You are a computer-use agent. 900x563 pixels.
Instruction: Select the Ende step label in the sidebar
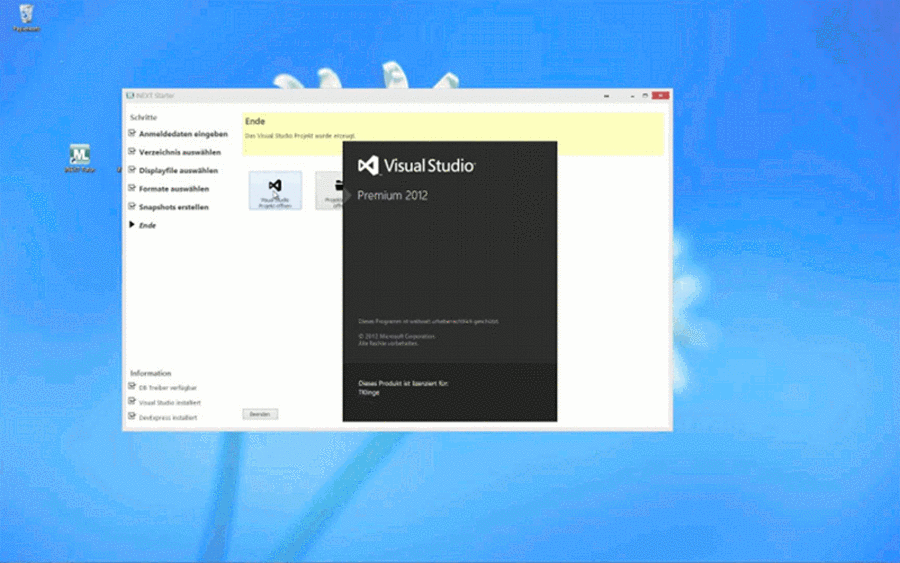point(147,226)
